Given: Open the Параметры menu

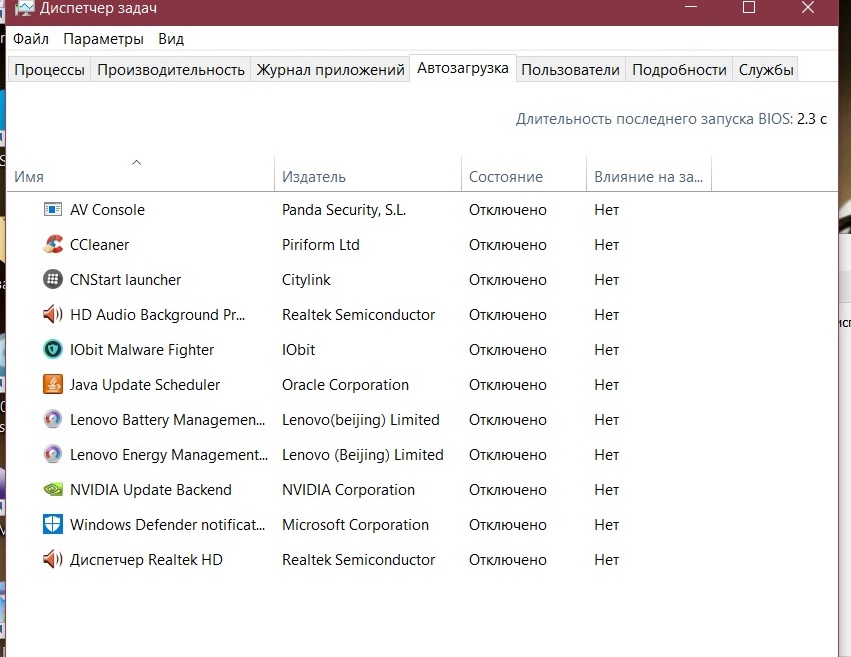Looking at the screenshot, I should point(103,39).
